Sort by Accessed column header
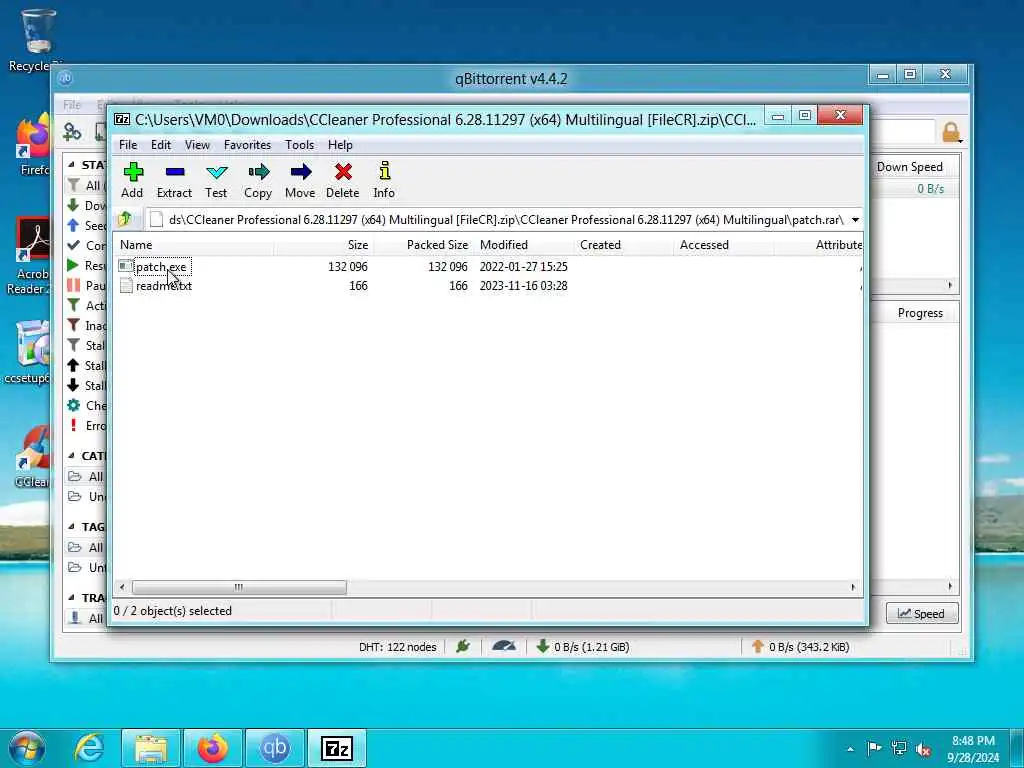The image size is (1024, 768). tap(724, 245)
